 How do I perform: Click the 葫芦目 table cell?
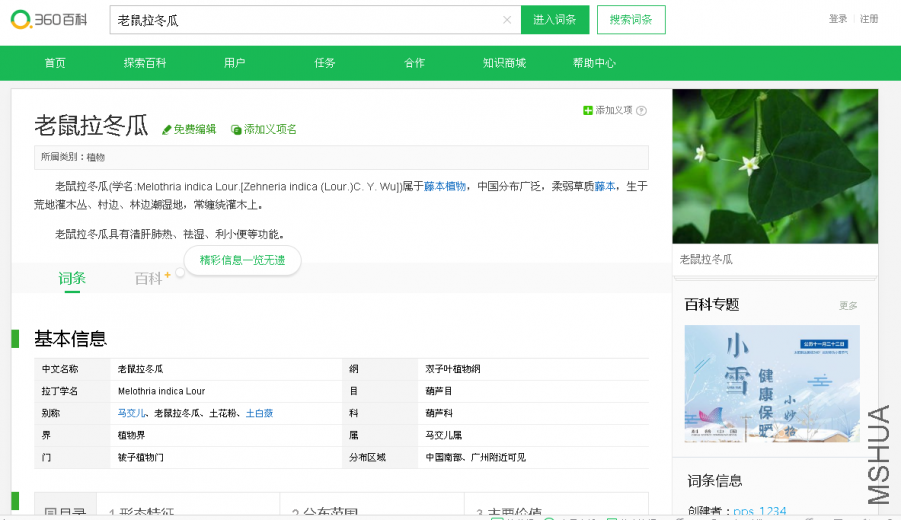click(439, 391)
